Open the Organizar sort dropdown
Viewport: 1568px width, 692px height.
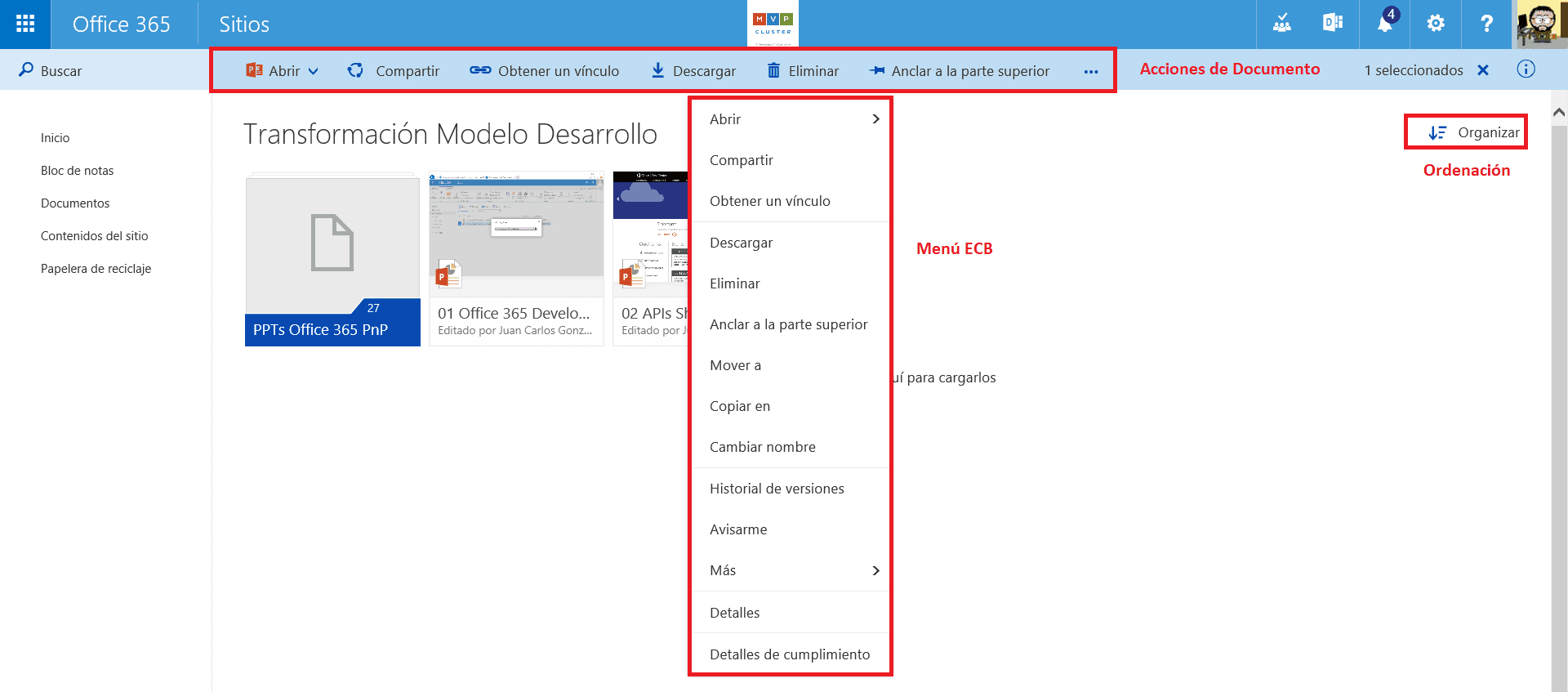coord(1473,132)
